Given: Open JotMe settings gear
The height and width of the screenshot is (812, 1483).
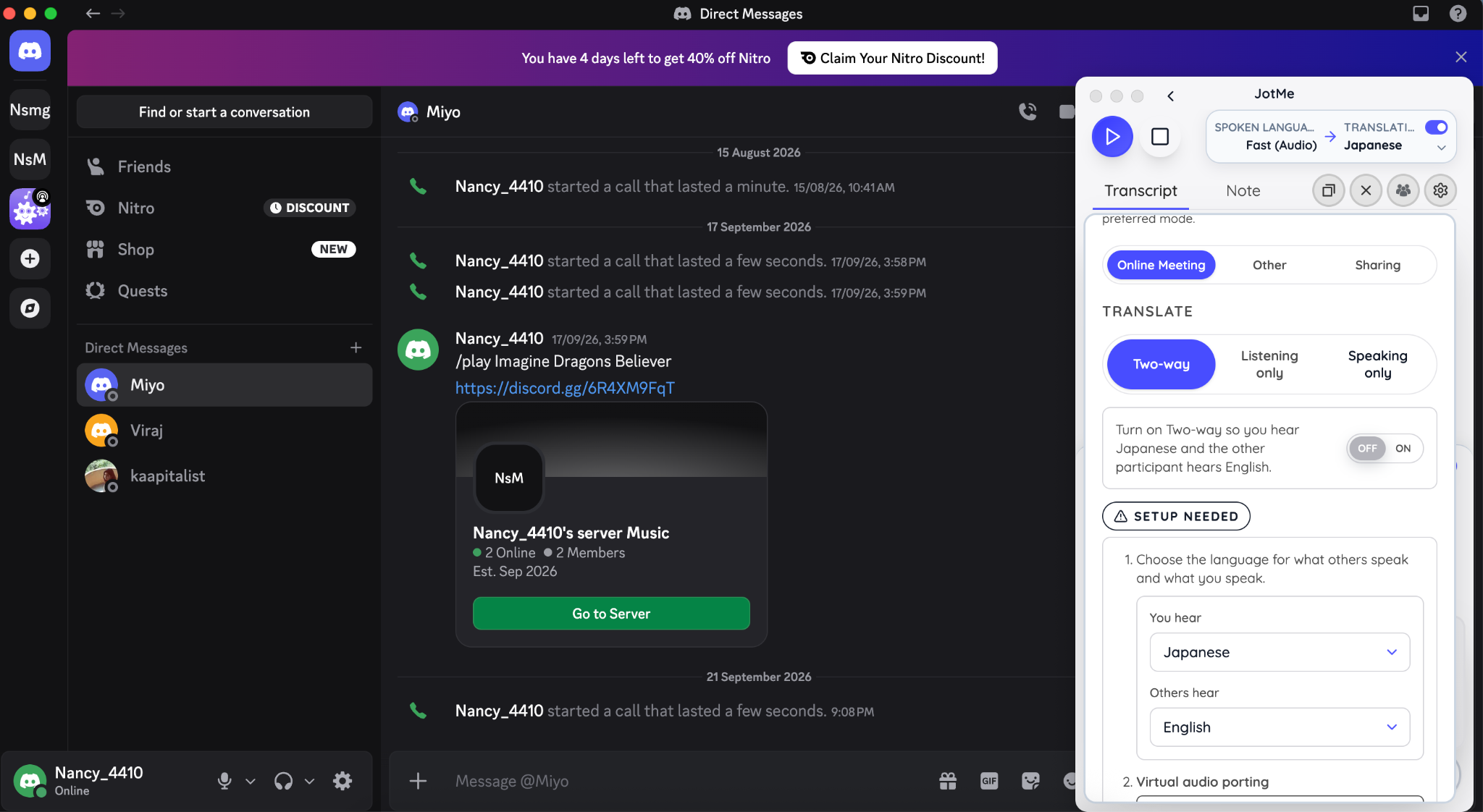Looking at the screenshot, I should [x=1440, y=190].
